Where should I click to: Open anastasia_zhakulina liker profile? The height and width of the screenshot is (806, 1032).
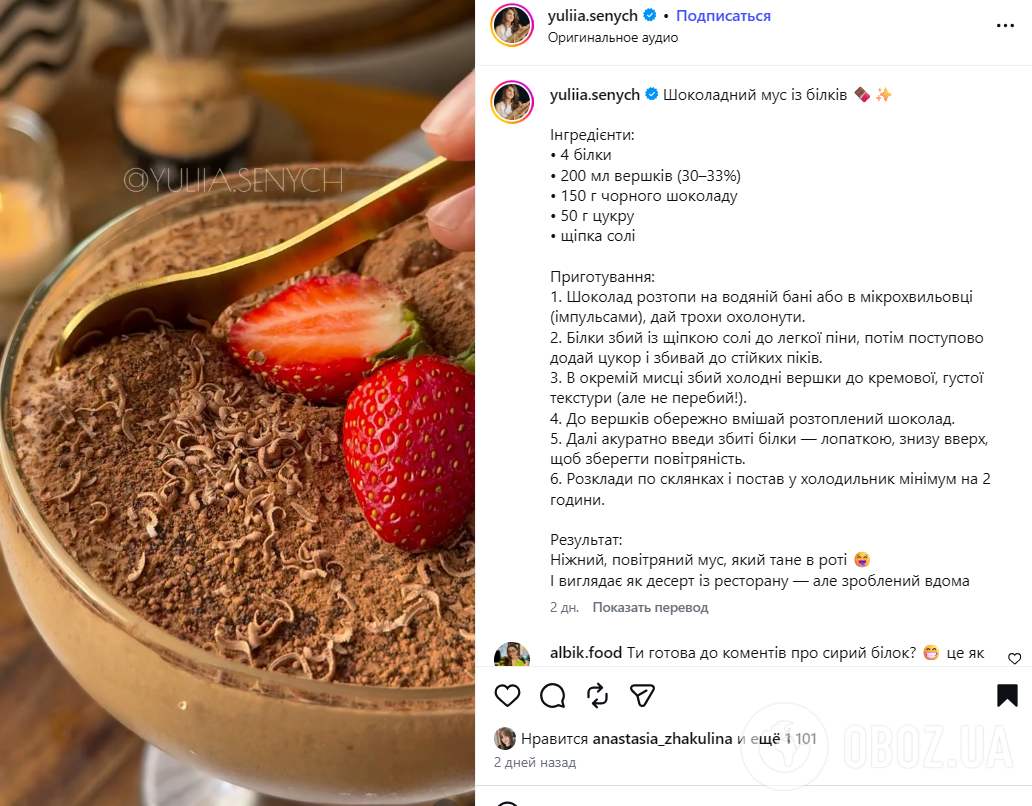coord(662,739)
